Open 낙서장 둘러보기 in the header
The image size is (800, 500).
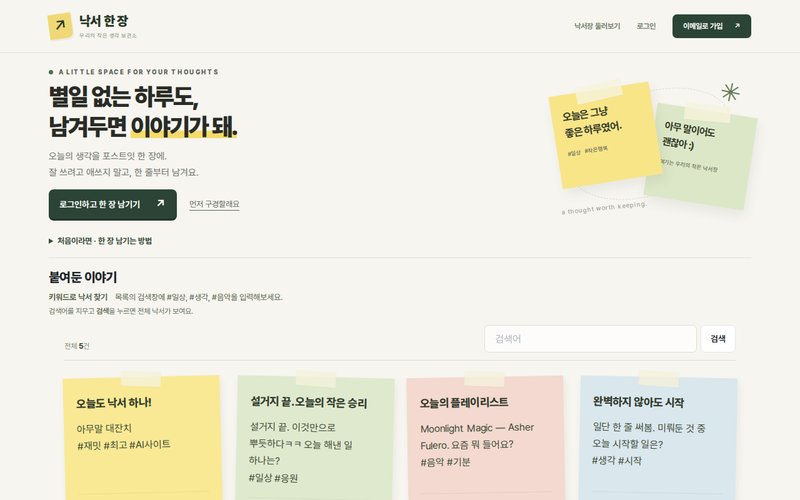[x=597, y=26]
